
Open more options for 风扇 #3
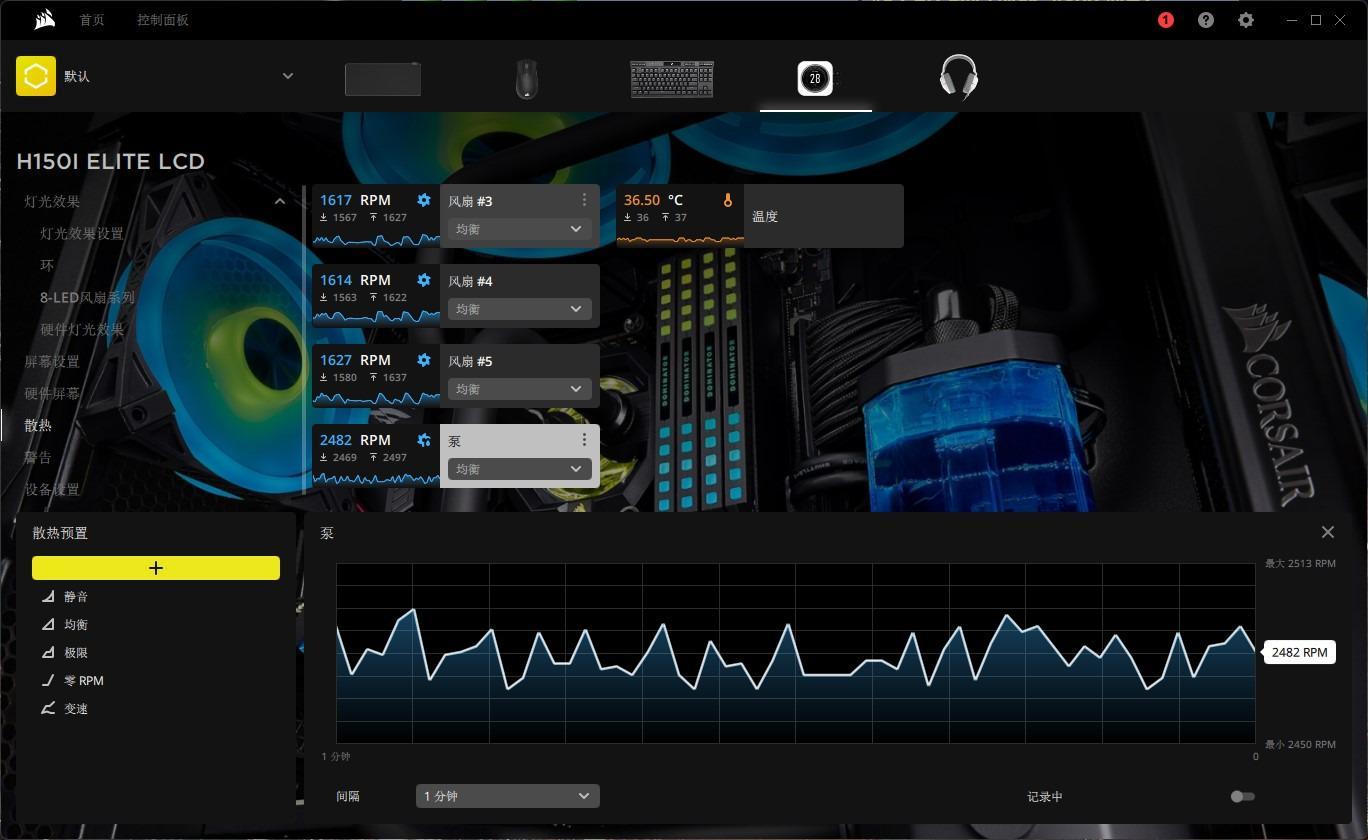[x=584, y=200]
